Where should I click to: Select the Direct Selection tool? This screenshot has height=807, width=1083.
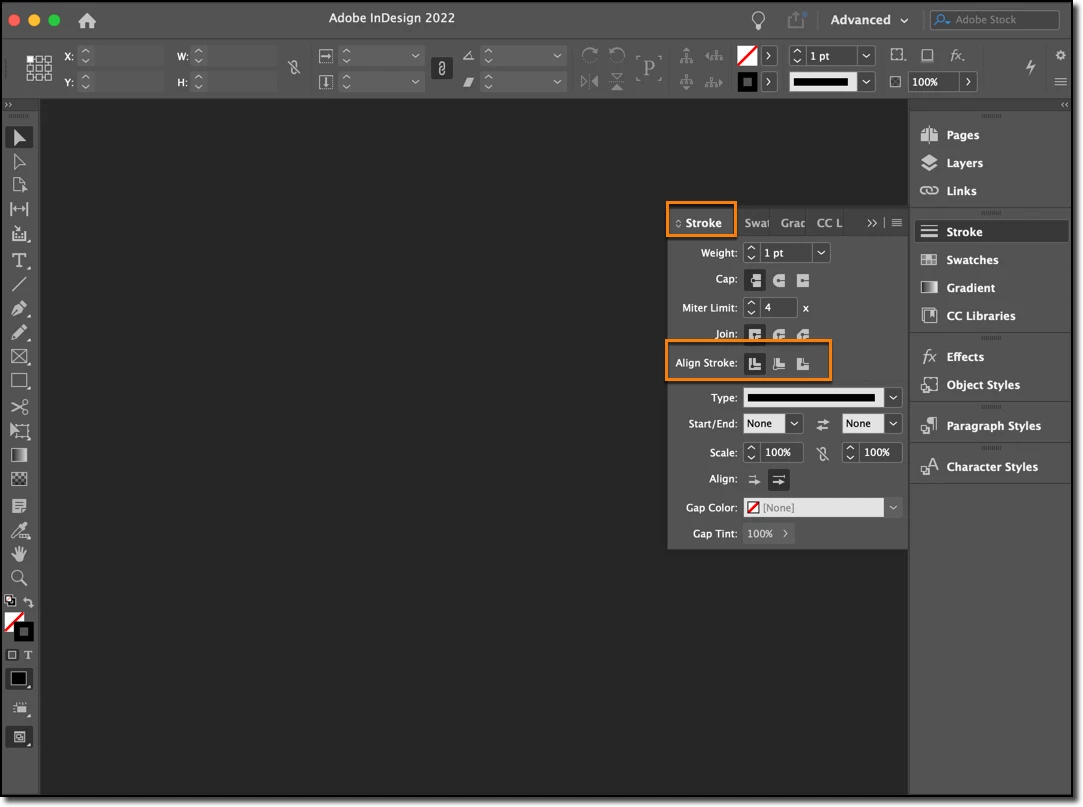click(x=19, y=162)
